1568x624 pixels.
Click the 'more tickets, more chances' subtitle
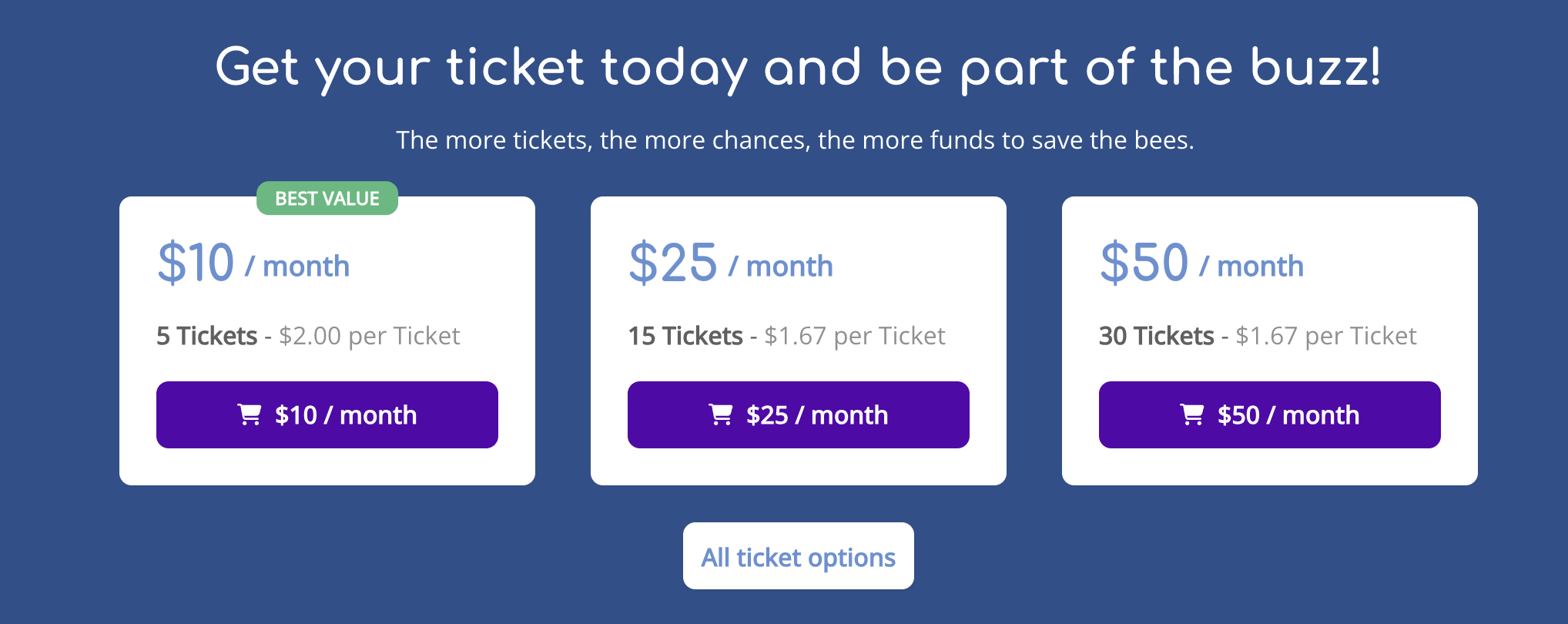(795, 140)
